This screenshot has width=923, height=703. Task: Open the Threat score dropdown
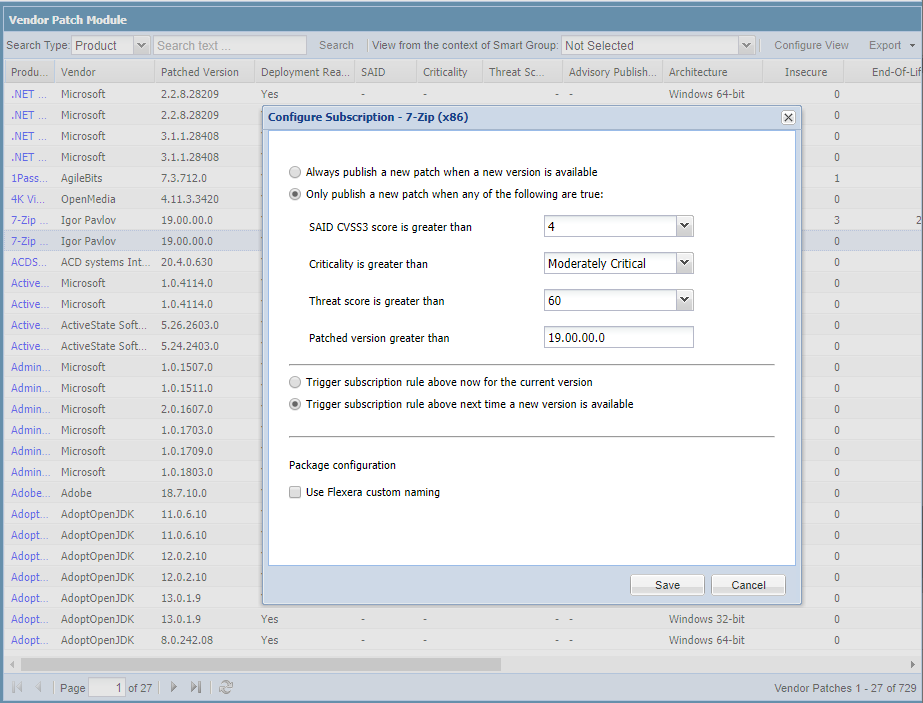685,300
